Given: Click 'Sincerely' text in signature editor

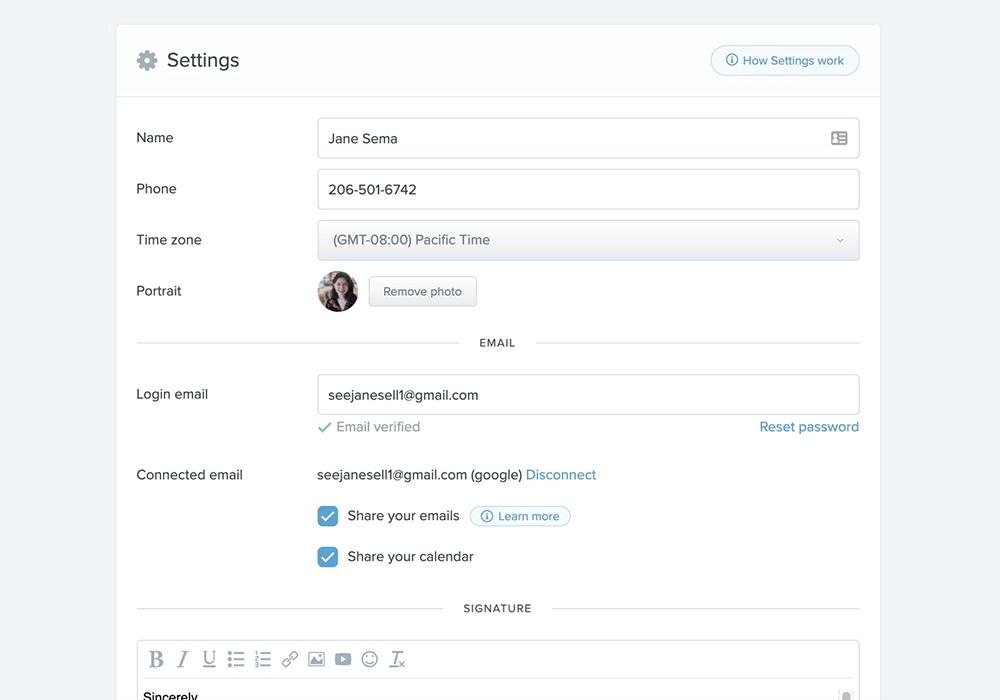Looking at the screenshot, I should click(170, 695).
